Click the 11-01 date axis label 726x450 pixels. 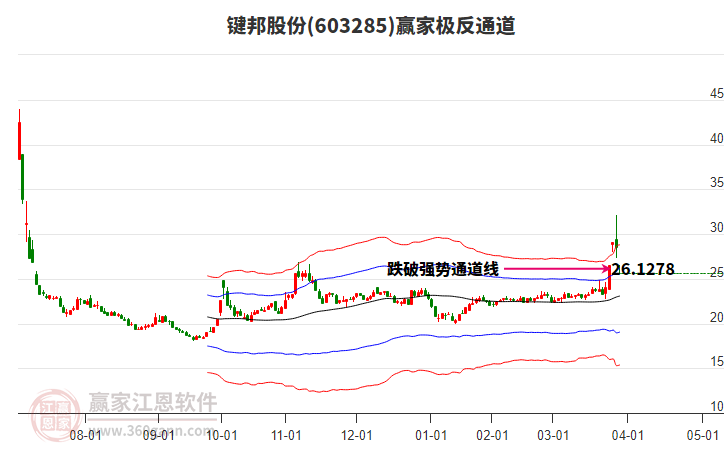[x=286, y=435]
